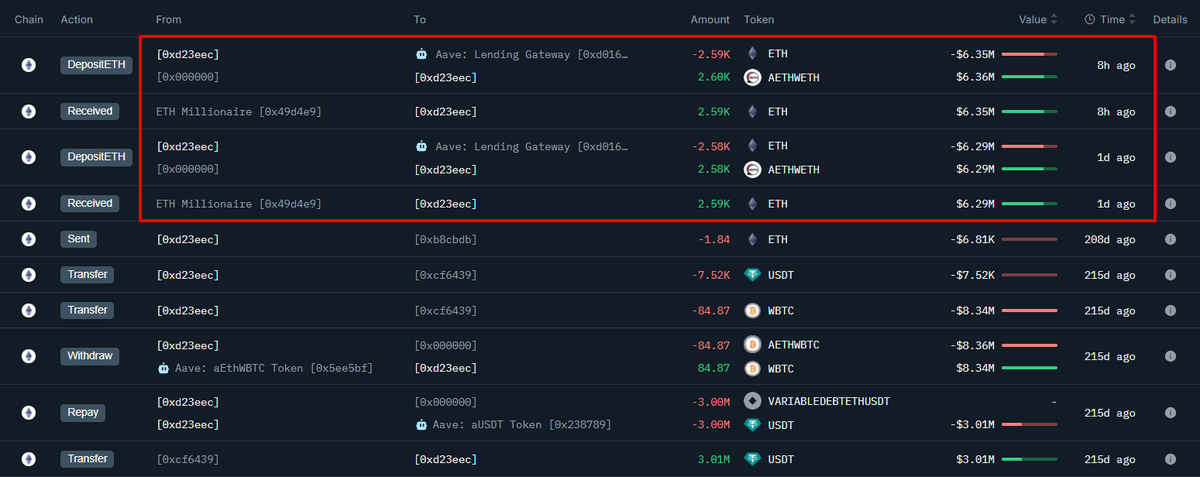This screenshot has width=1200, height=477.
Task: Click info icon on the 3.01M USDT Transfer row
Action: tap(1170, 459)
